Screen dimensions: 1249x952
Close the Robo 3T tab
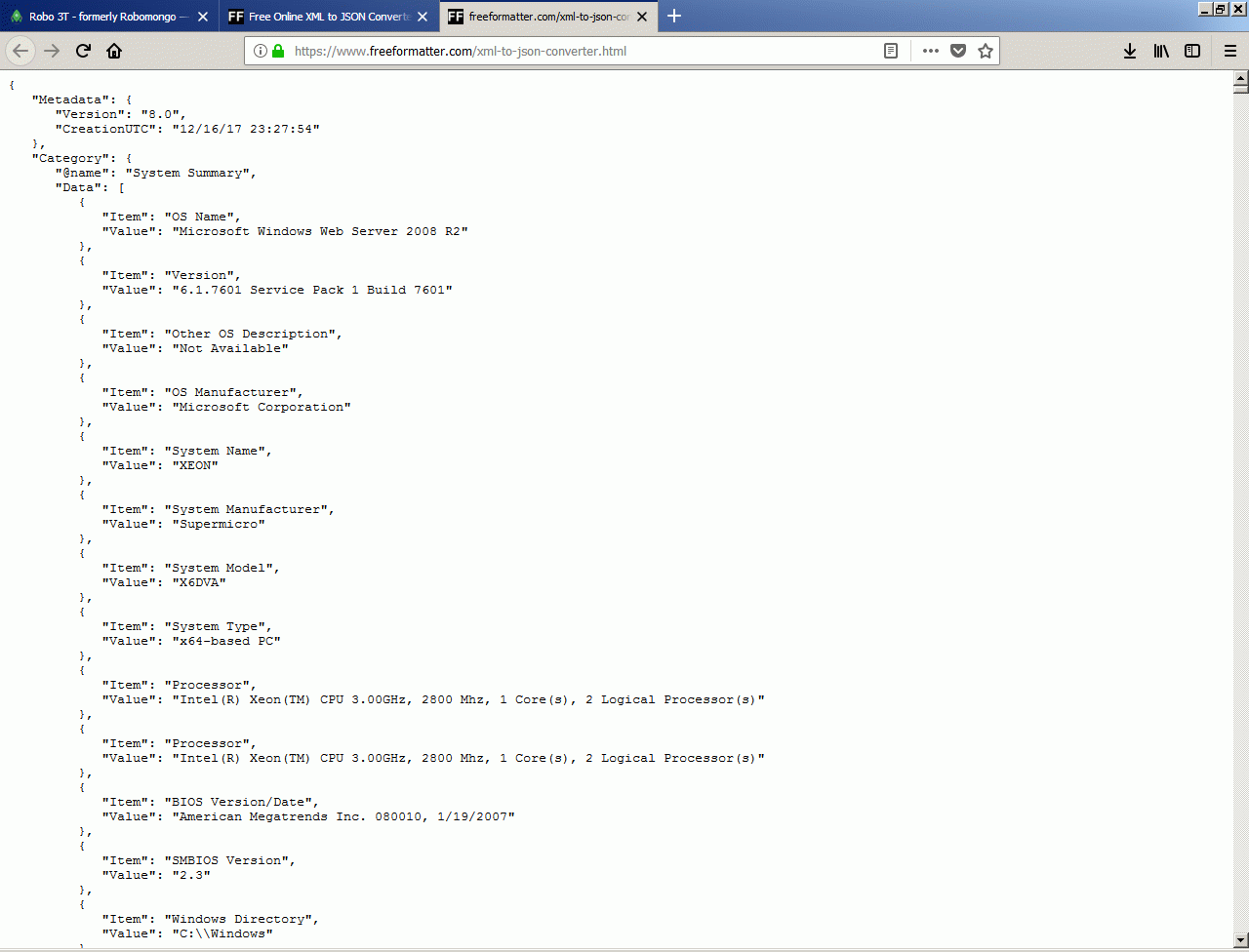pos(202,17)
